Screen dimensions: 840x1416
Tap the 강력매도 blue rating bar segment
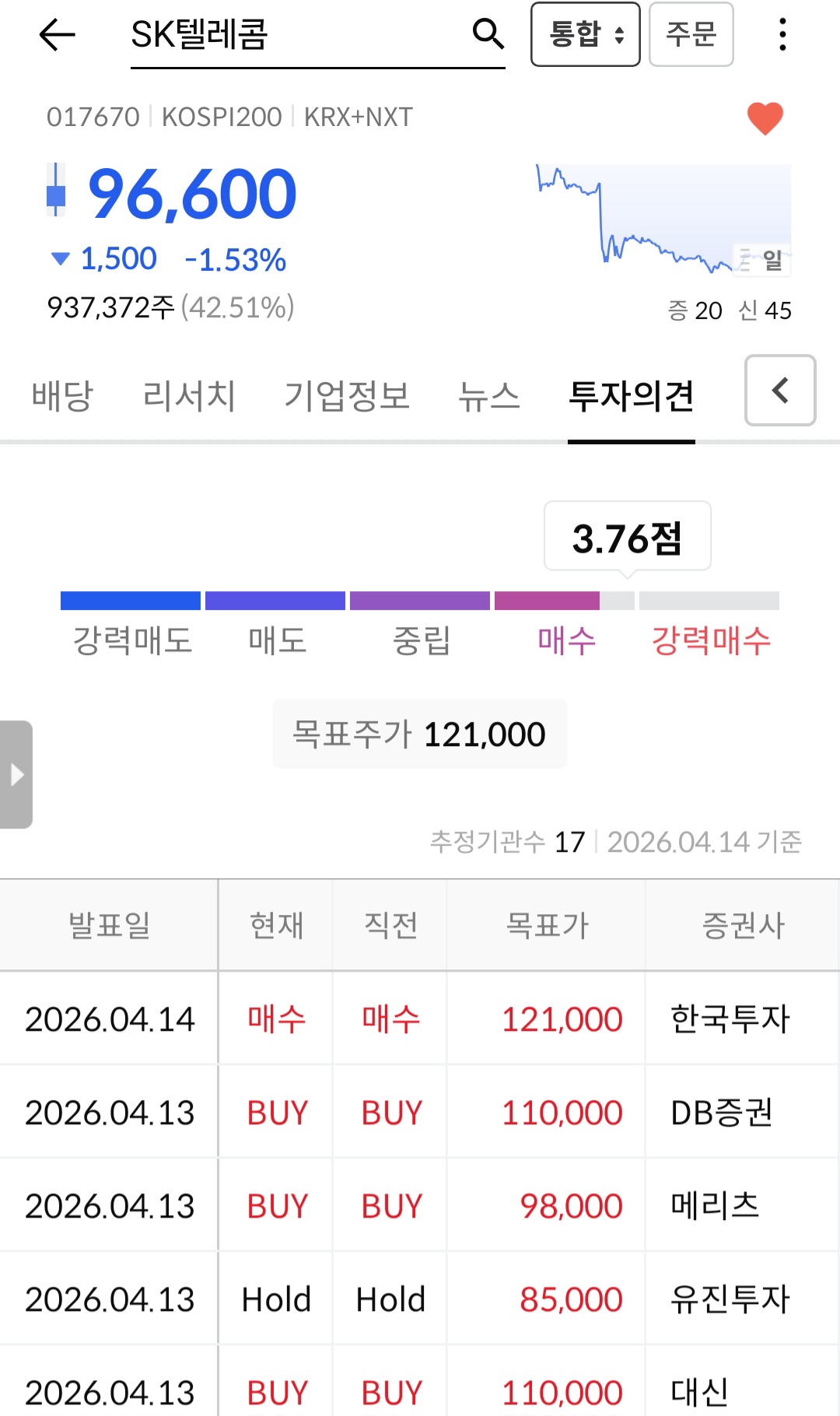[131, 601]
